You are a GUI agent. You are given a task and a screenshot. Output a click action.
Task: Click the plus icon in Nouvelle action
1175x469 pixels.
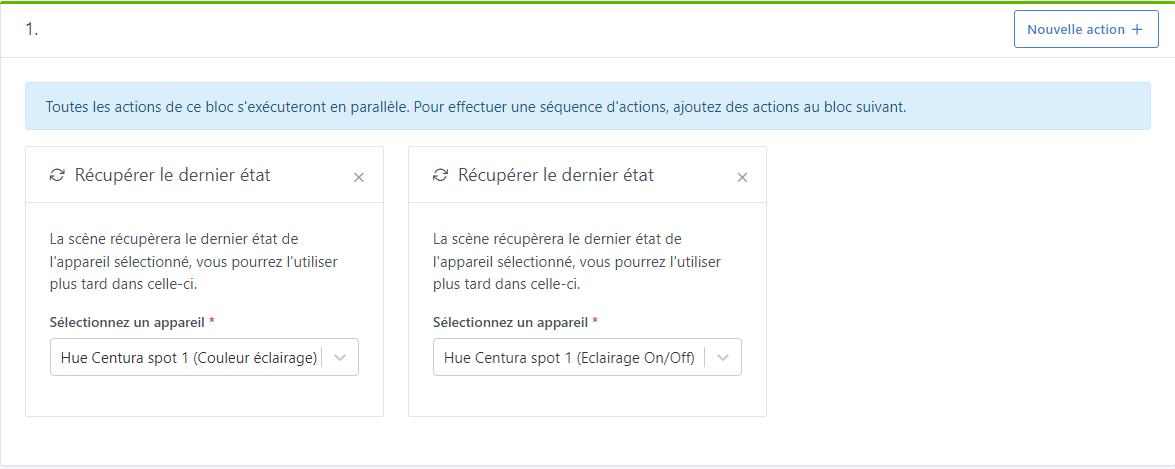tap(1137, 30)
